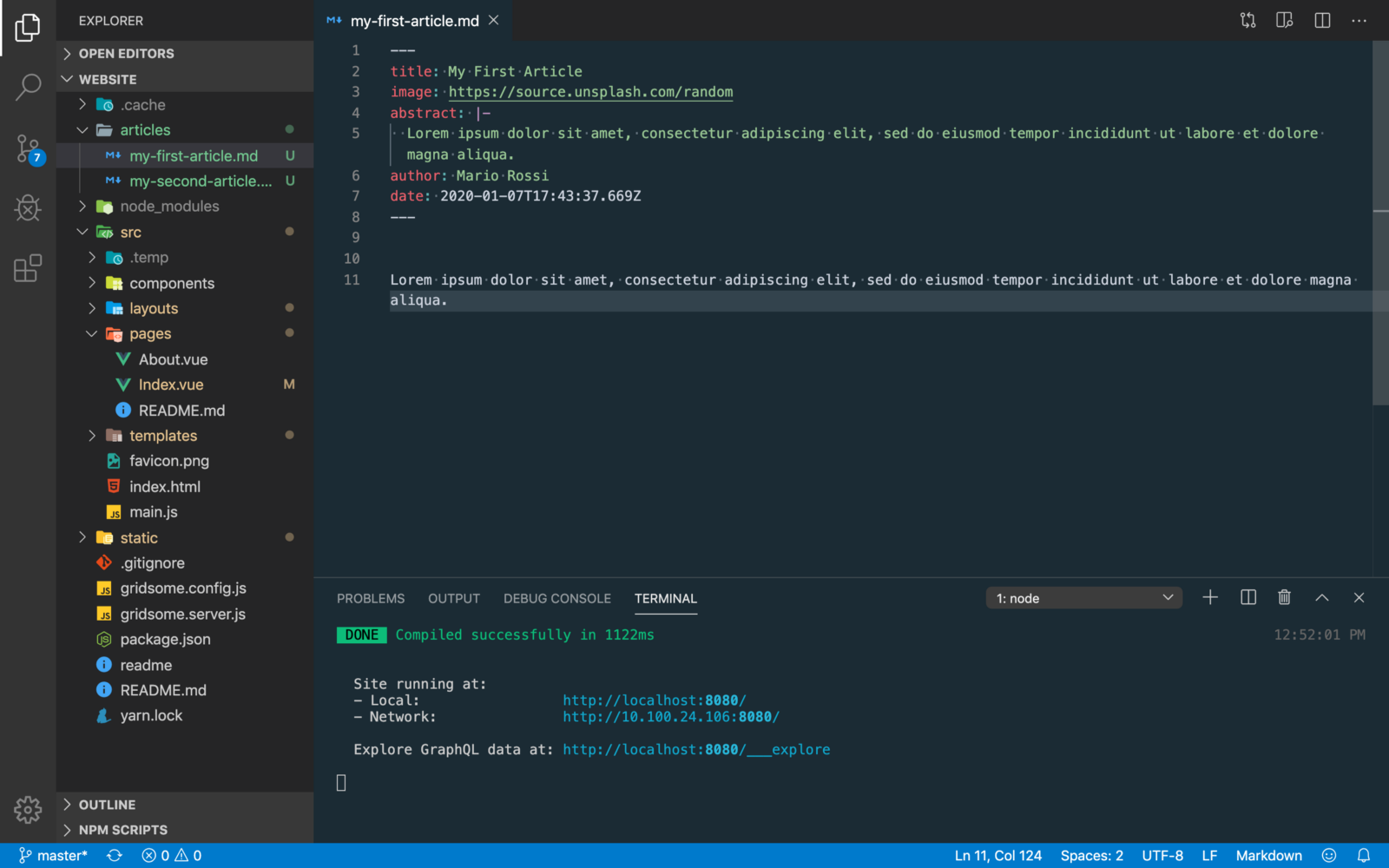Open Source Control view showing 7 changes

pos(29,148)
